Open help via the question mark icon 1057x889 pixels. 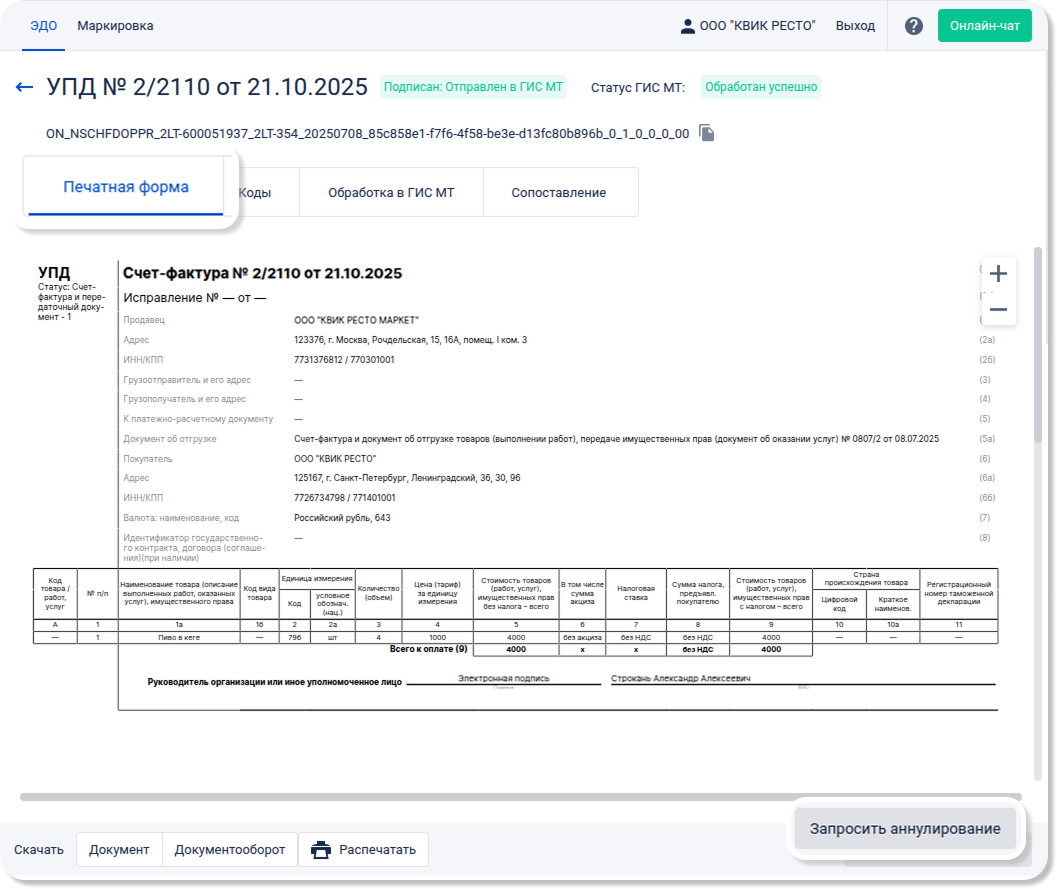click(x=913, y=26)
